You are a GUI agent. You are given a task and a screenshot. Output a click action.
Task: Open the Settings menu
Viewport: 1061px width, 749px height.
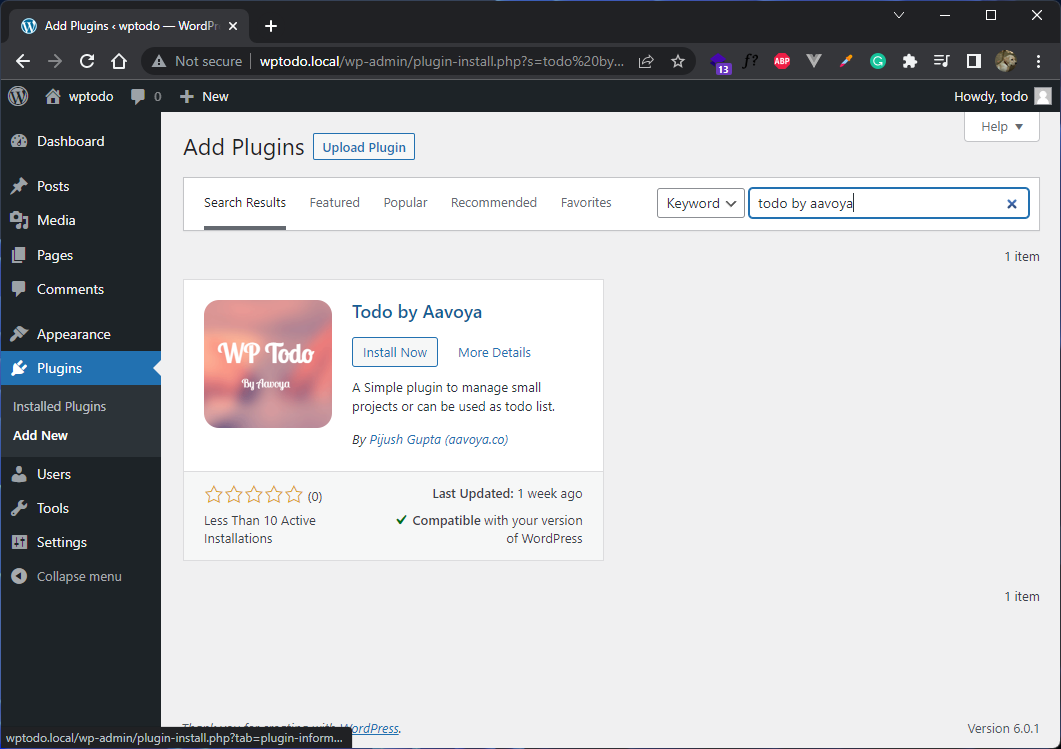coord(81,543)
